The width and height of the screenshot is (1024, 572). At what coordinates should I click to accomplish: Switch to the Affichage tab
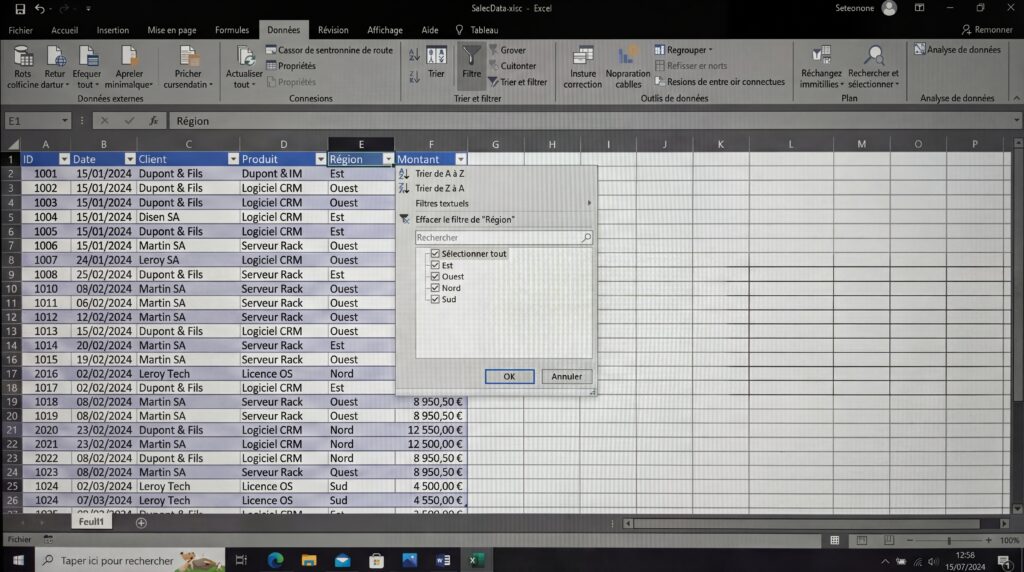(x=385, y=30)
